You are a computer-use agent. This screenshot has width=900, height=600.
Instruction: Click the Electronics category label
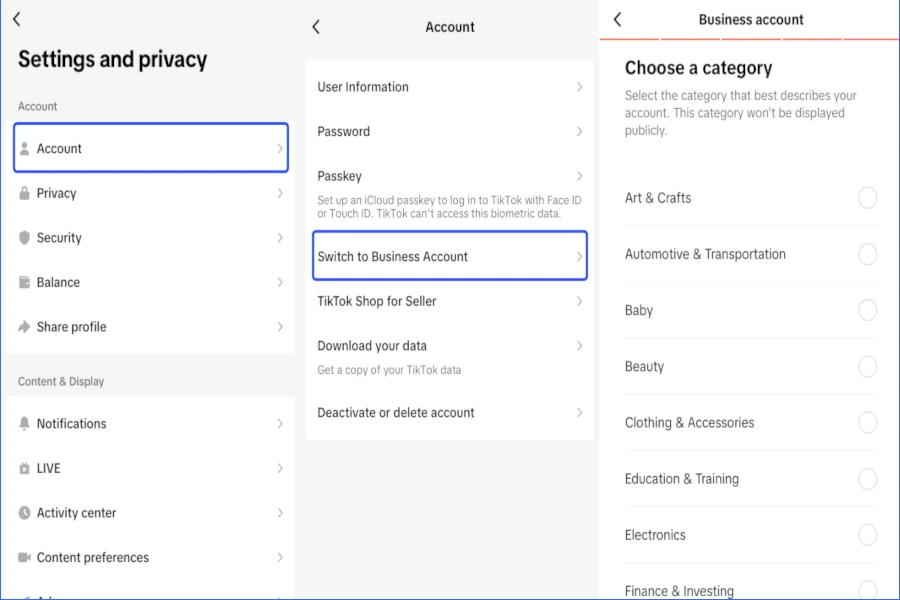(655, 535)
